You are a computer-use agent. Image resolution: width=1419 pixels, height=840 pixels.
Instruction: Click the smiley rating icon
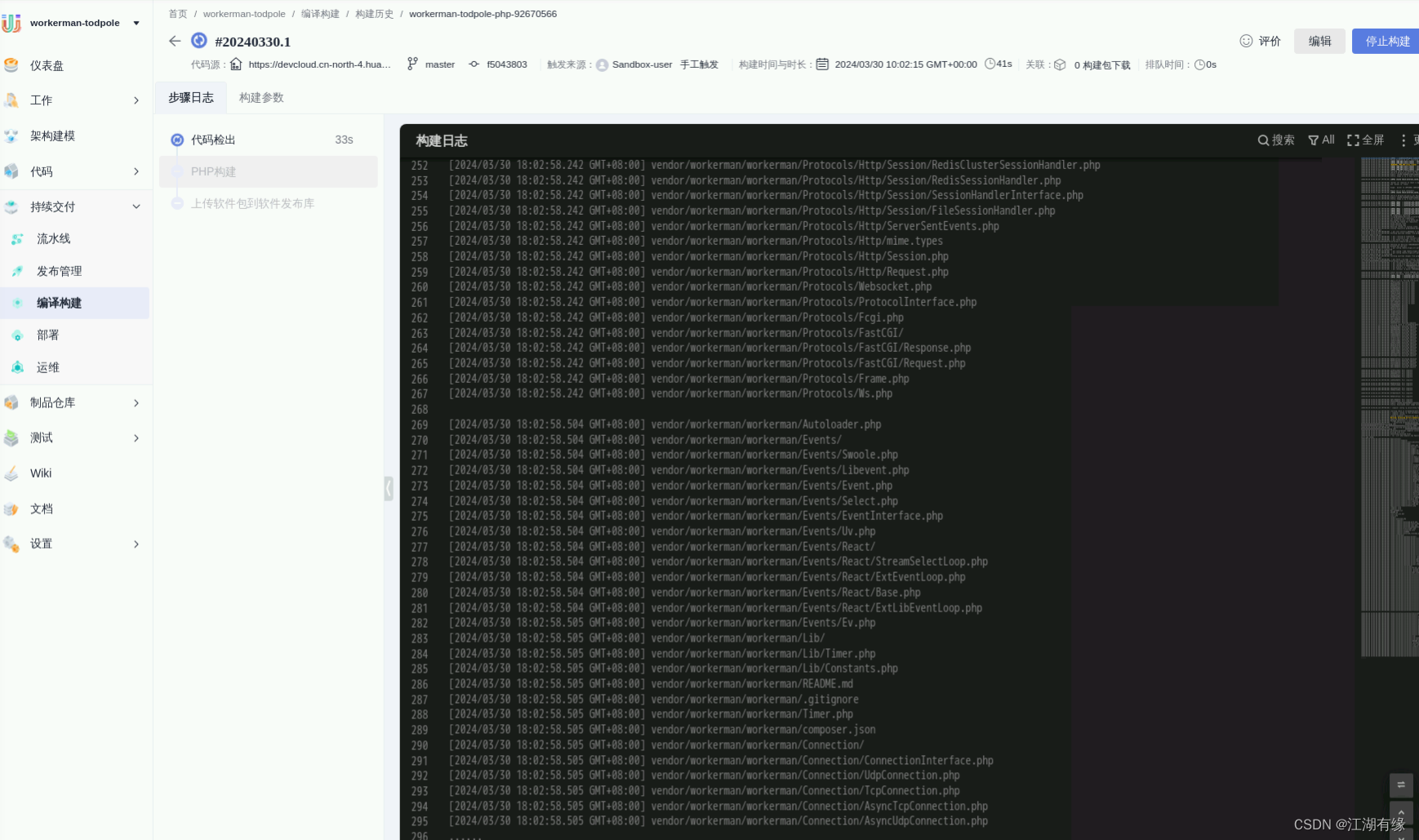point(1246,41)
